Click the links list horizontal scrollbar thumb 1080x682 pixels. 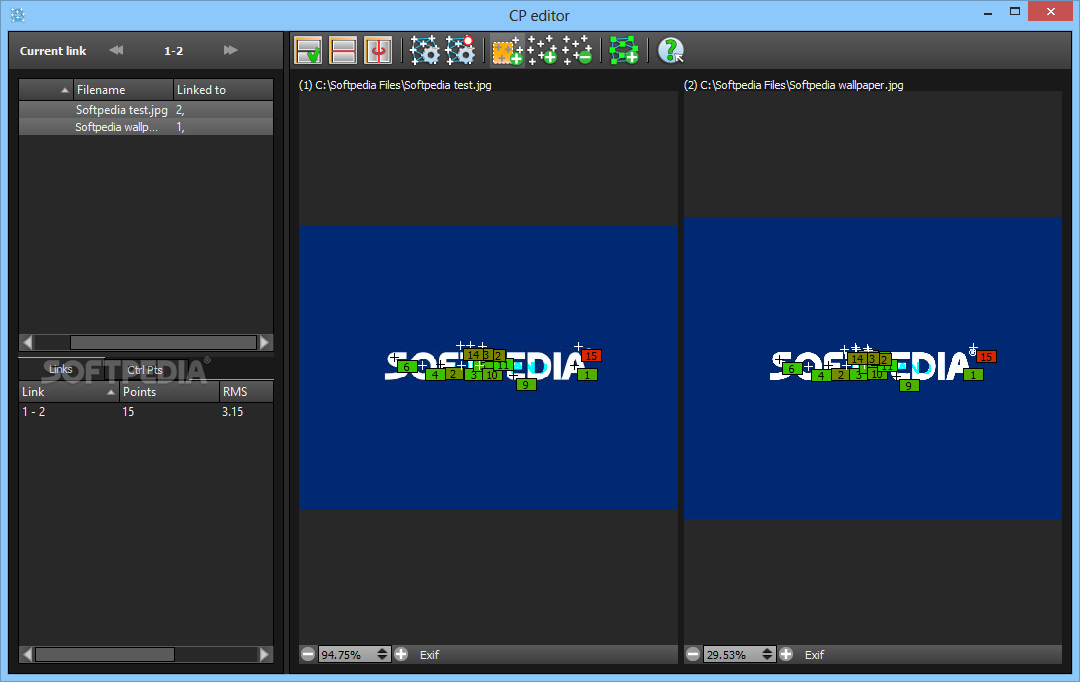(x=105, y=654)
